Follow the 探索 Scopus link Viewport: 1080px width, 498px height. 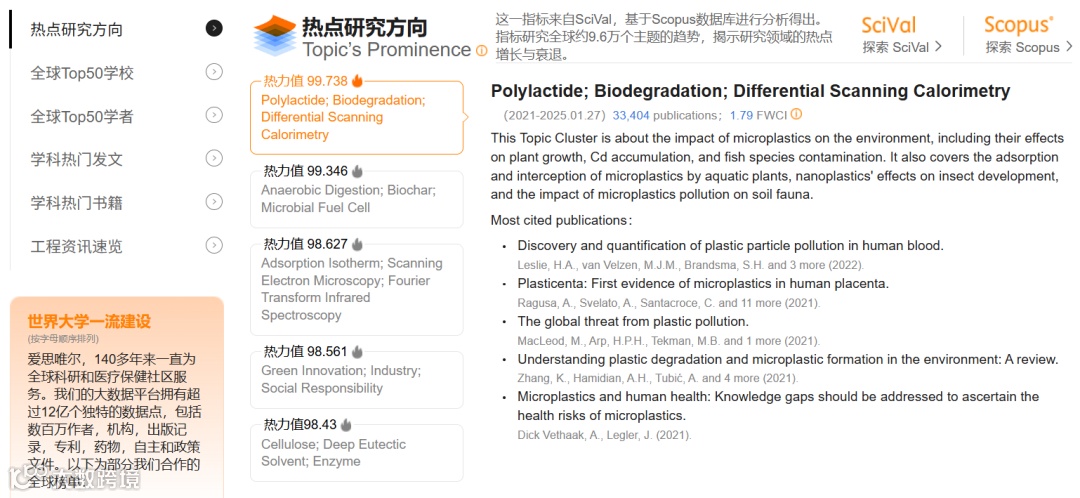coord(1028,47)
